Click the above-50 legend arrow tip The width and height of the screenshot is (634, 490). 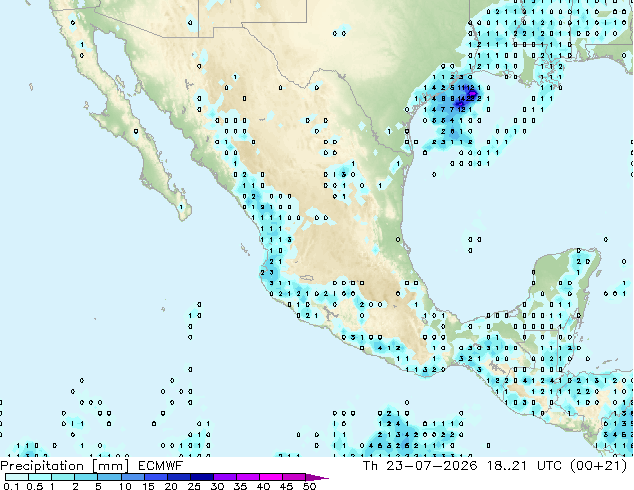[x=318, y=477]
